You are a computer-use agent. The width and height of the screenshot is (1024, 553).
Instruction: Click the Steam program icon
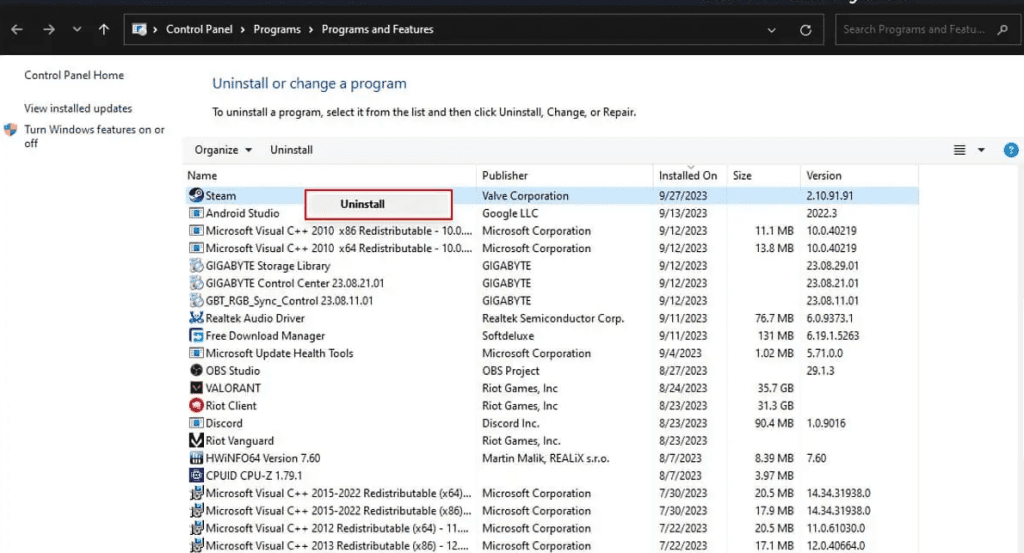coord(196,196)
